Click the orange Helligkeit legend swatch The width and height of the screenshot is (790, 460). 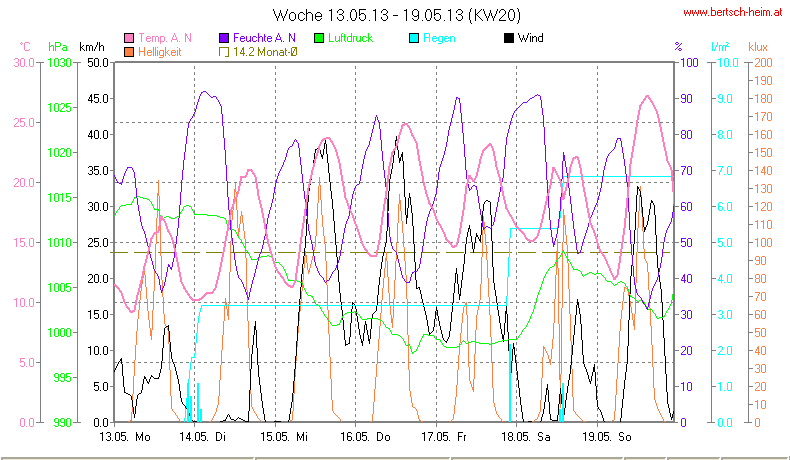pyautogui.click(x=129, y=52)
